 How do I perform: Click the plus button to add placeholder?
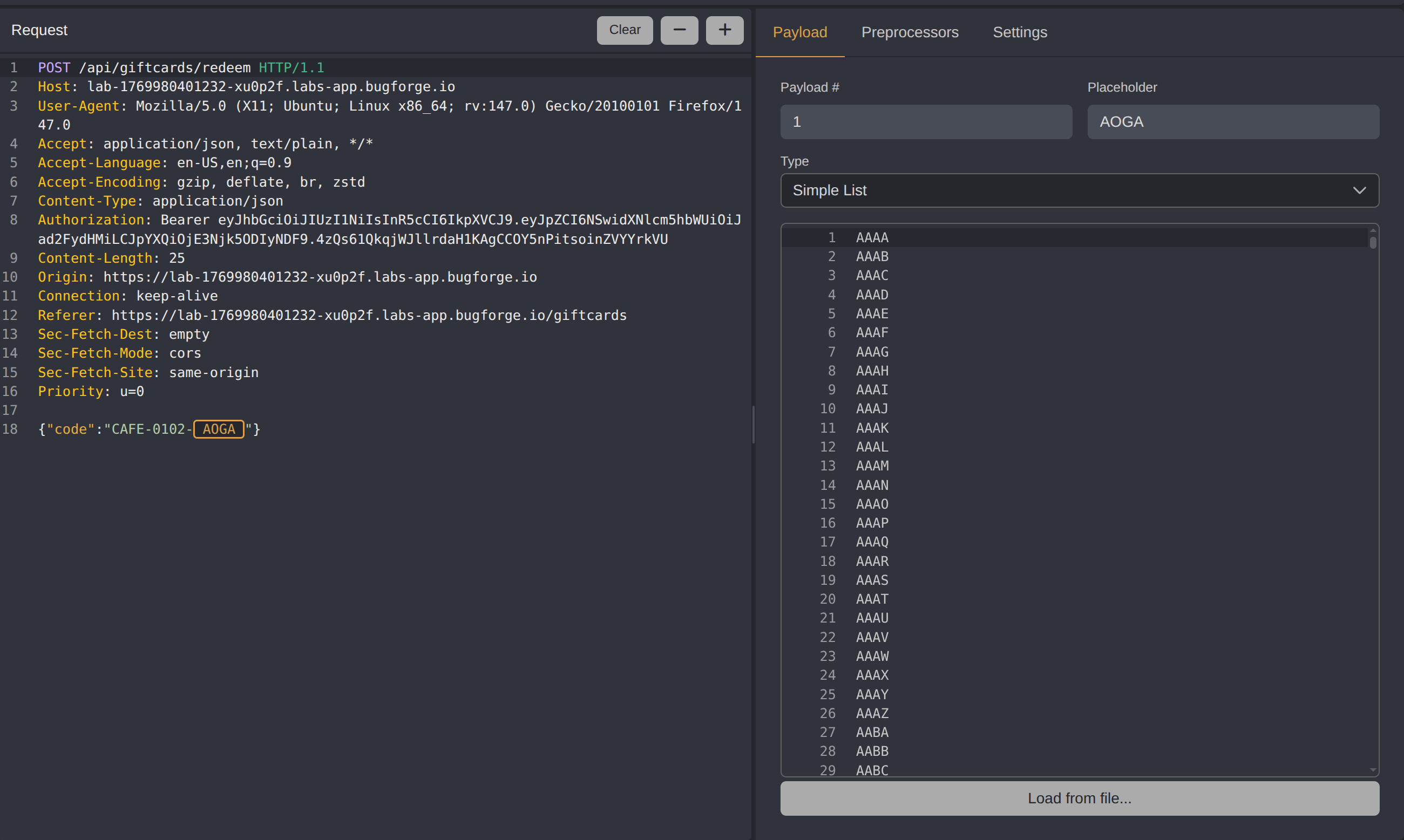[724, 30]
